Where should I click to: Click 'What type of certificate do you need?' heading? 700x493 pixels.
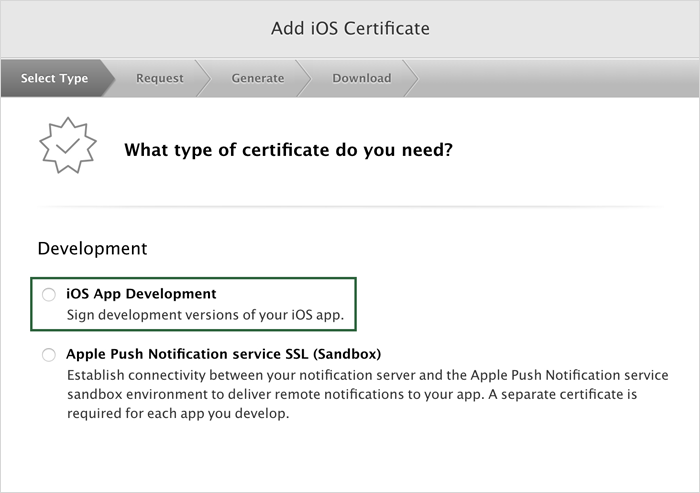coord(288,150)
